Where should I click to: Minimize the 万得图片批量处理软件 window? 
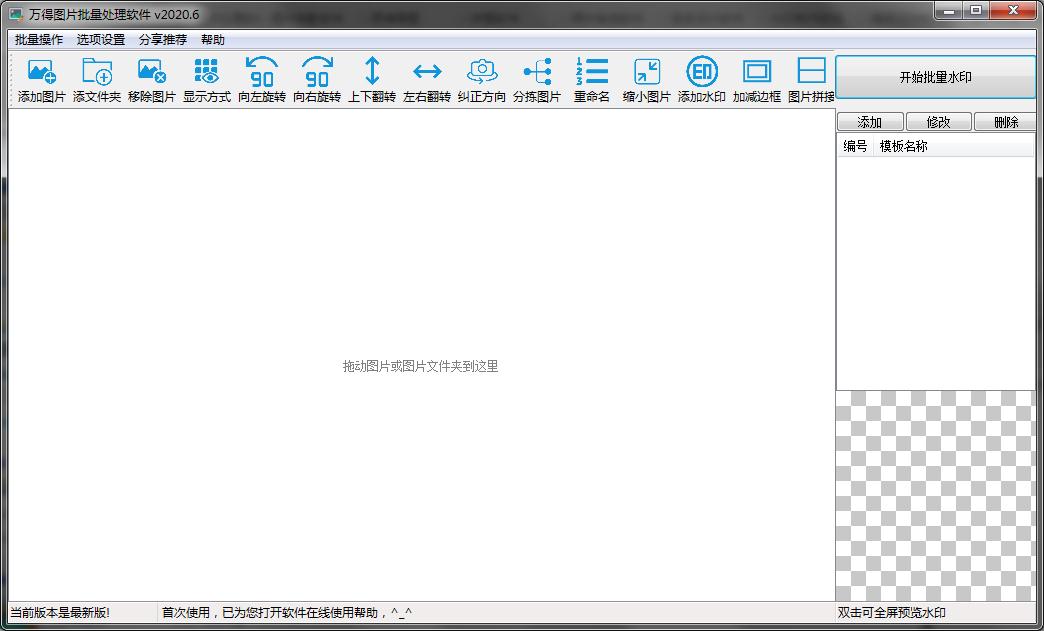click(x=949, y=11)
